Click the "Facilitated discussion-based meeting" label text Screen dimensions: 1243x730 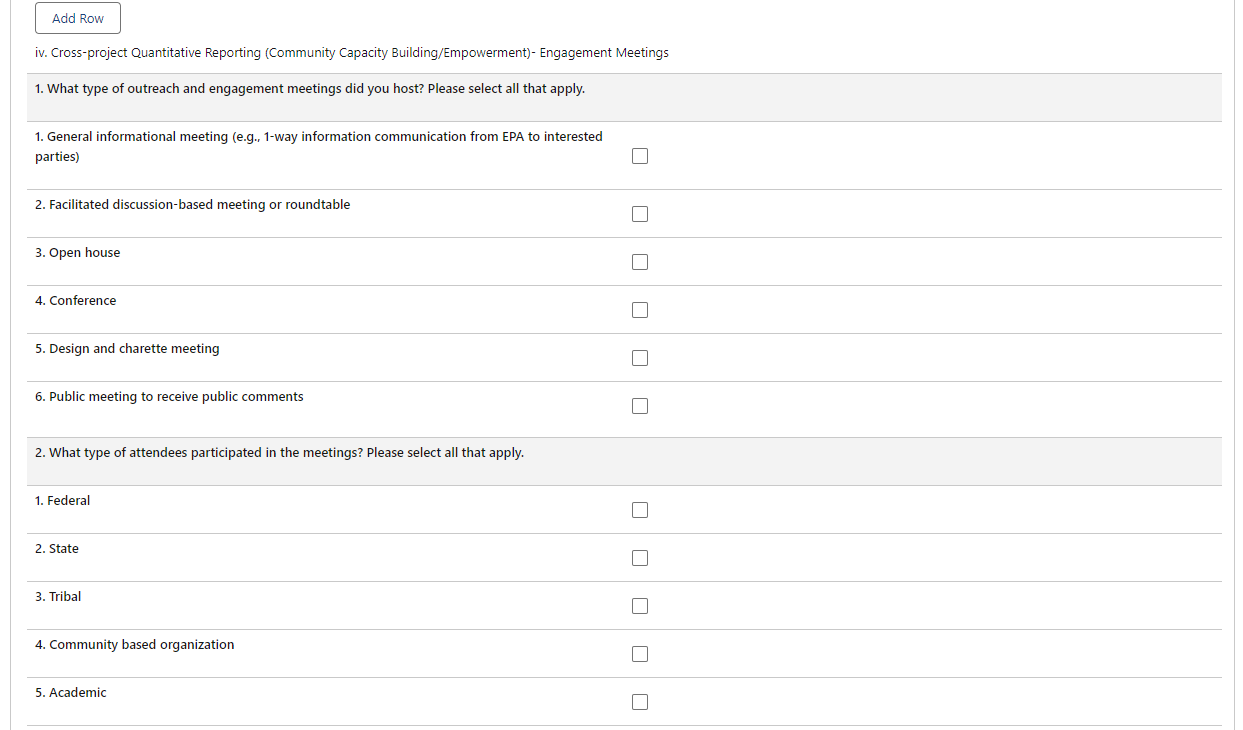coord(193,205)
